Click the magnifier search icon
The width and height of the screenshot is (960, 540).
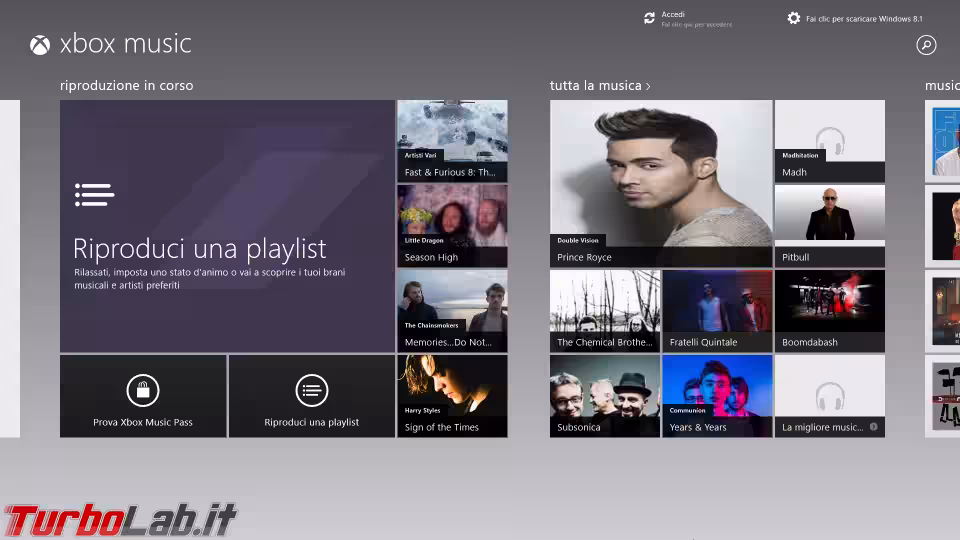point(926,45)
